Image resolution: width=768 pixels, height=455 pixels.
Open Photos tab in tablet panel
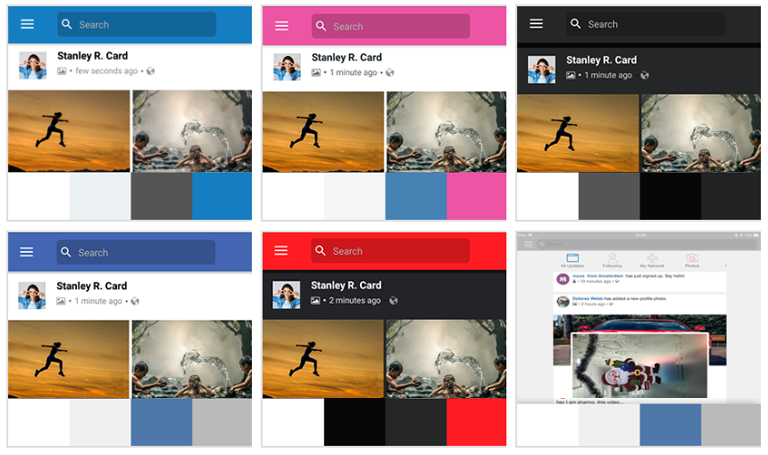tap(692, 261)
